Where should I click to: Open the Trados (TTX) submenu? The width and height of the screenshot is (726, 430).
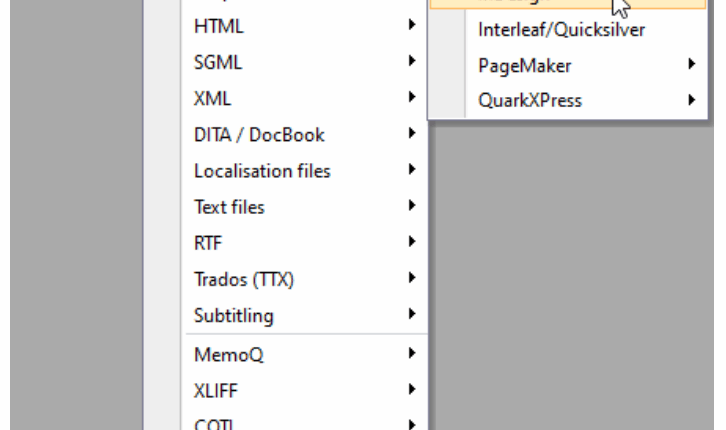click(x=305, y=279)
